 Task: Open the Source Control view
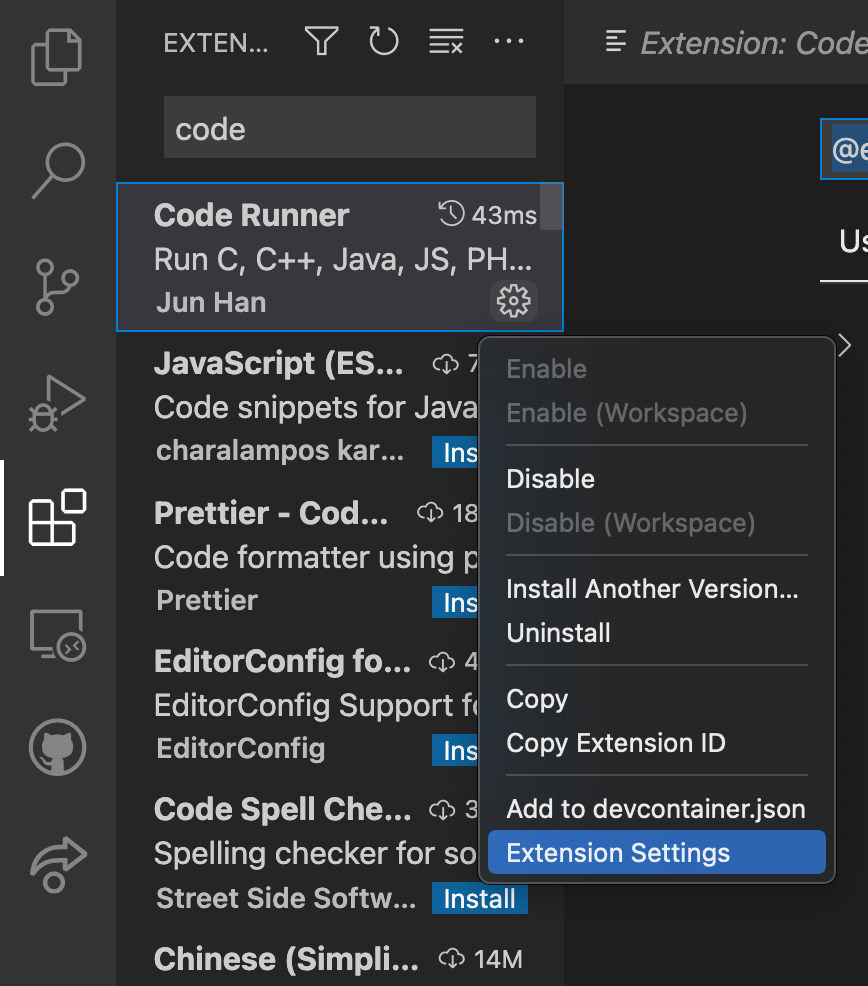57,287
